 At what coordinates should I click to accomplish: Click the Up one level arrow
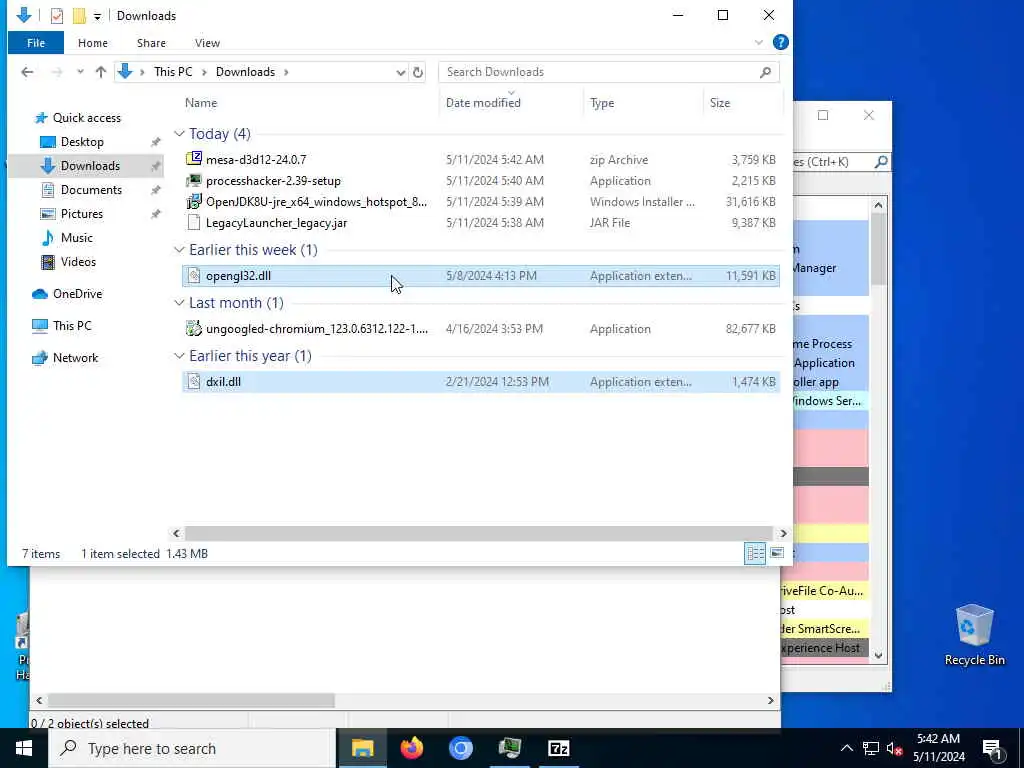point(101,72)
